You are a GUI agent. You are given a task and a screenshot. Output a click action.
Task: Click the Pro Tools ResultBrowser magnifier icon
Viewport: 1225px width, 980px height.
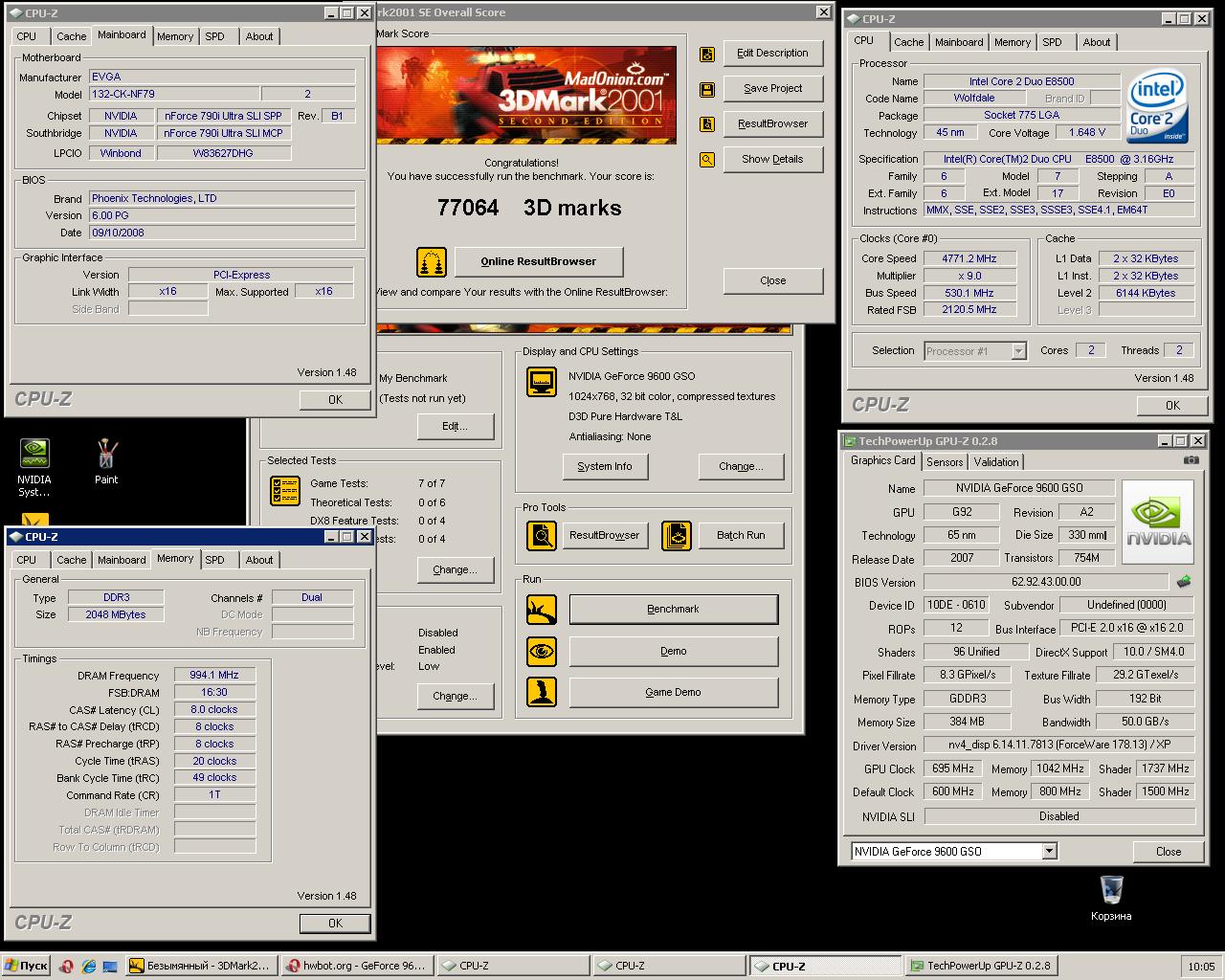point(542,535)
